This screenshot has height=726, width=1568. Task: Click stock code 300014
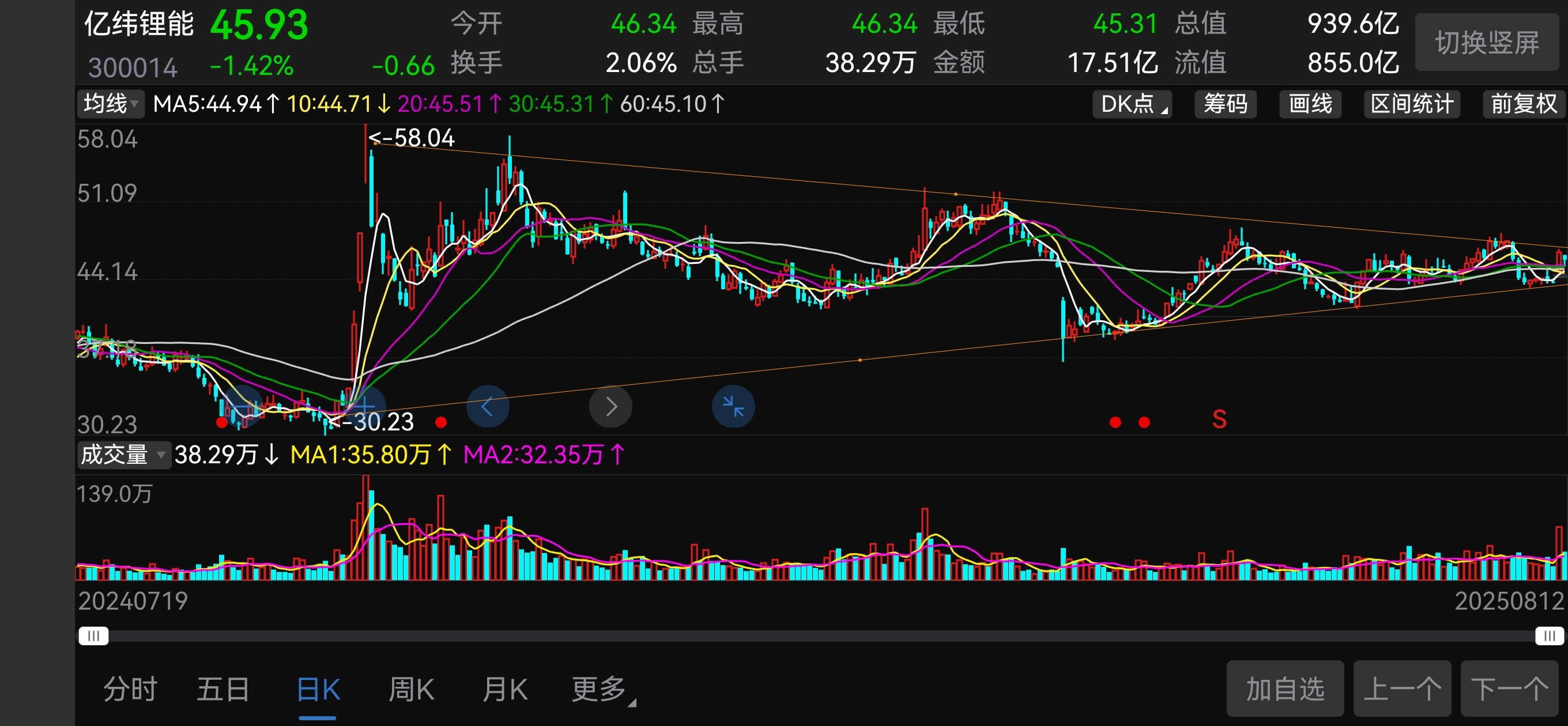(x=133, y=67)
